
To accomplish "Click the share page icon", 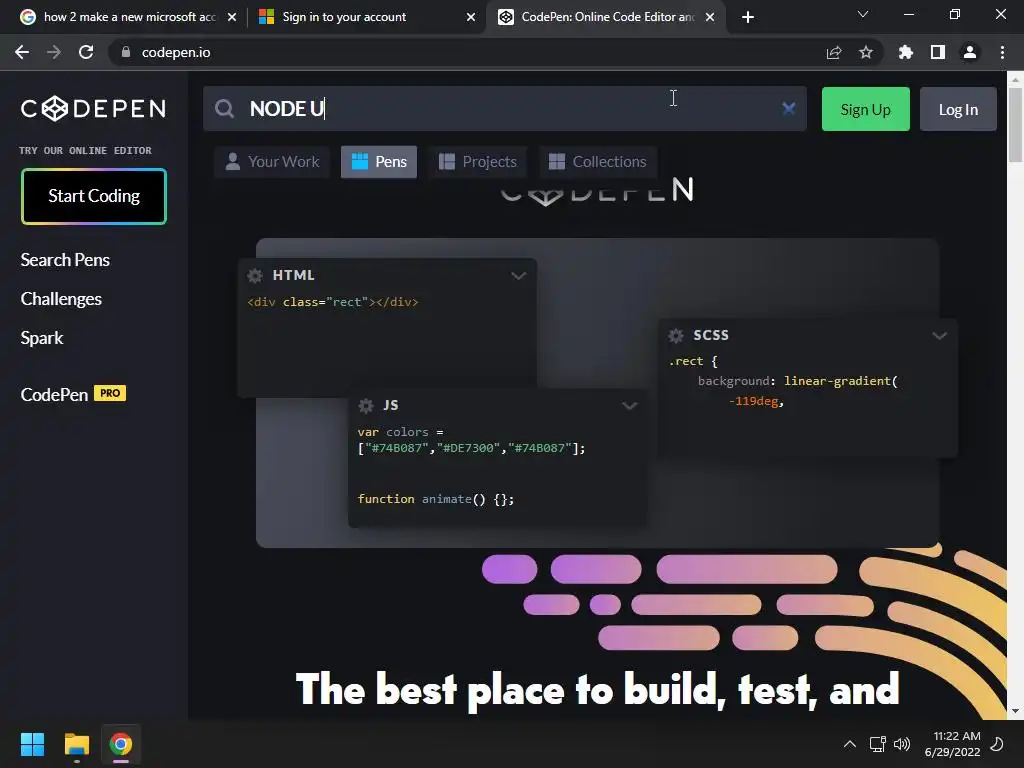I will 833,52.
